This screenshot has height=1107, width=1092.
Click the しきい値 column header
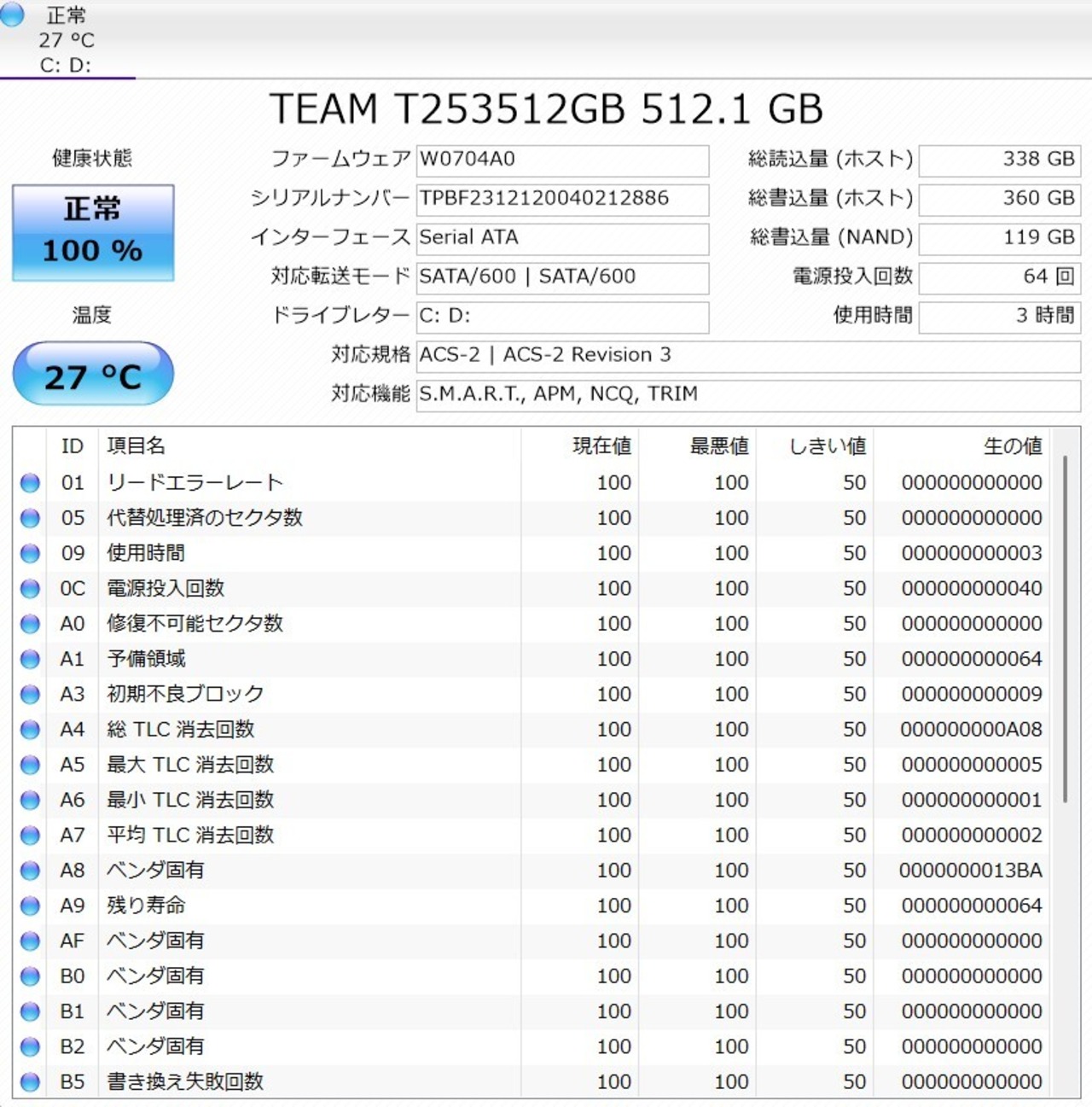827,446
